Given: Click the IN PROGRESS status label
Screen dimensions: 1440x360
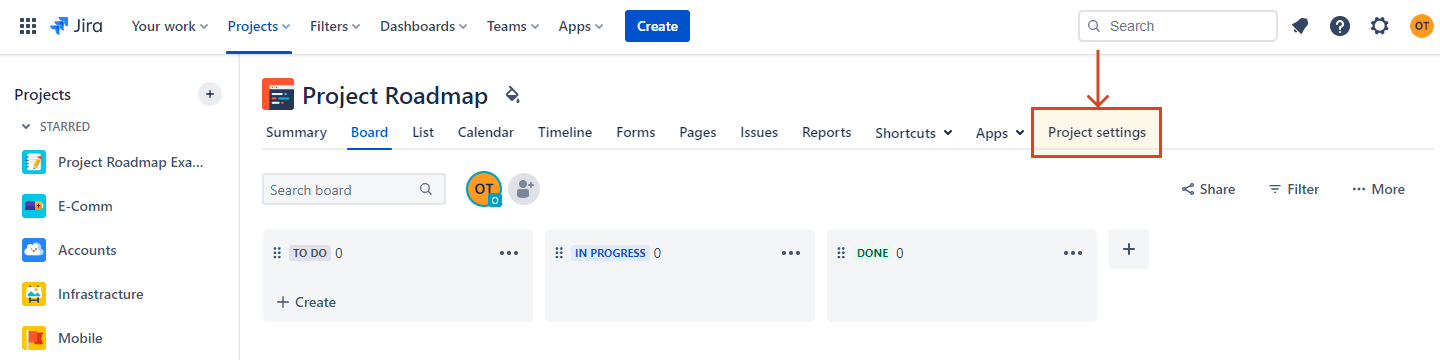Looking at the screenshot, I should click(x=610, y=253).
